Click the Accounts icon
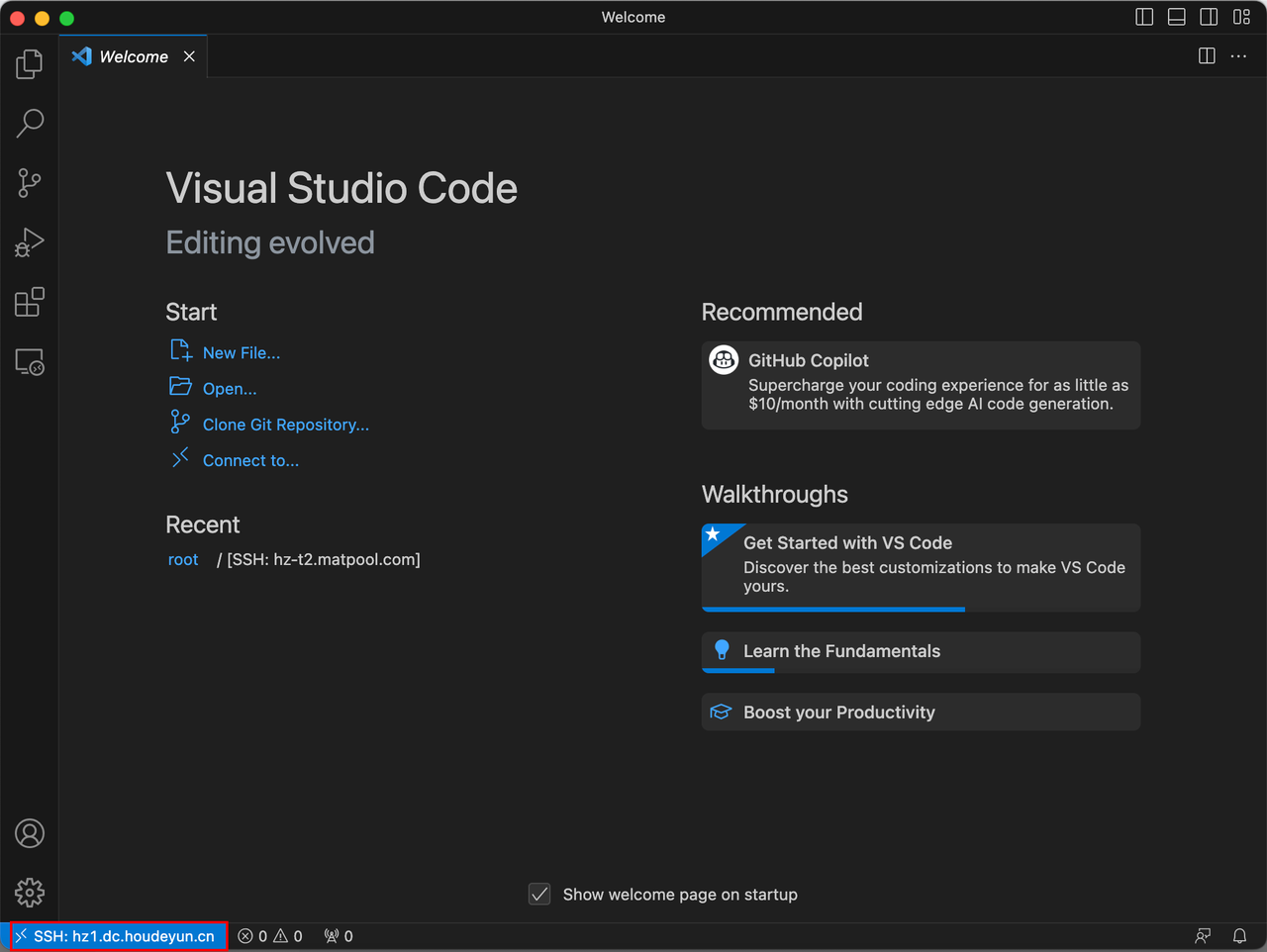The image size is (1267, 952). pyautogui.click(x=30, y=833)
